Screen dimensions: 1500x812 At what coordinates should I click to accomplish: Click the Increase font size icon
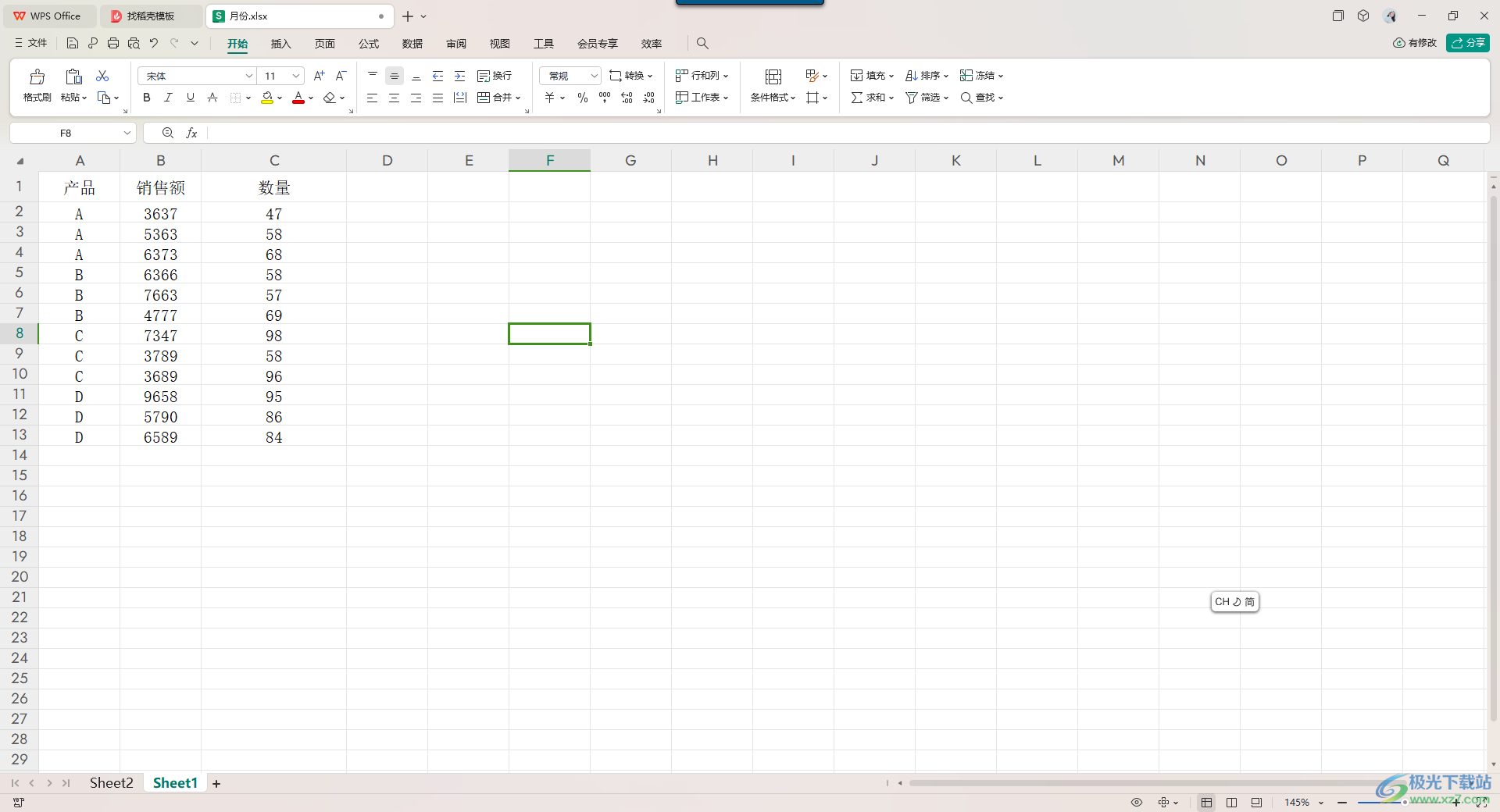tap(319, 76)
